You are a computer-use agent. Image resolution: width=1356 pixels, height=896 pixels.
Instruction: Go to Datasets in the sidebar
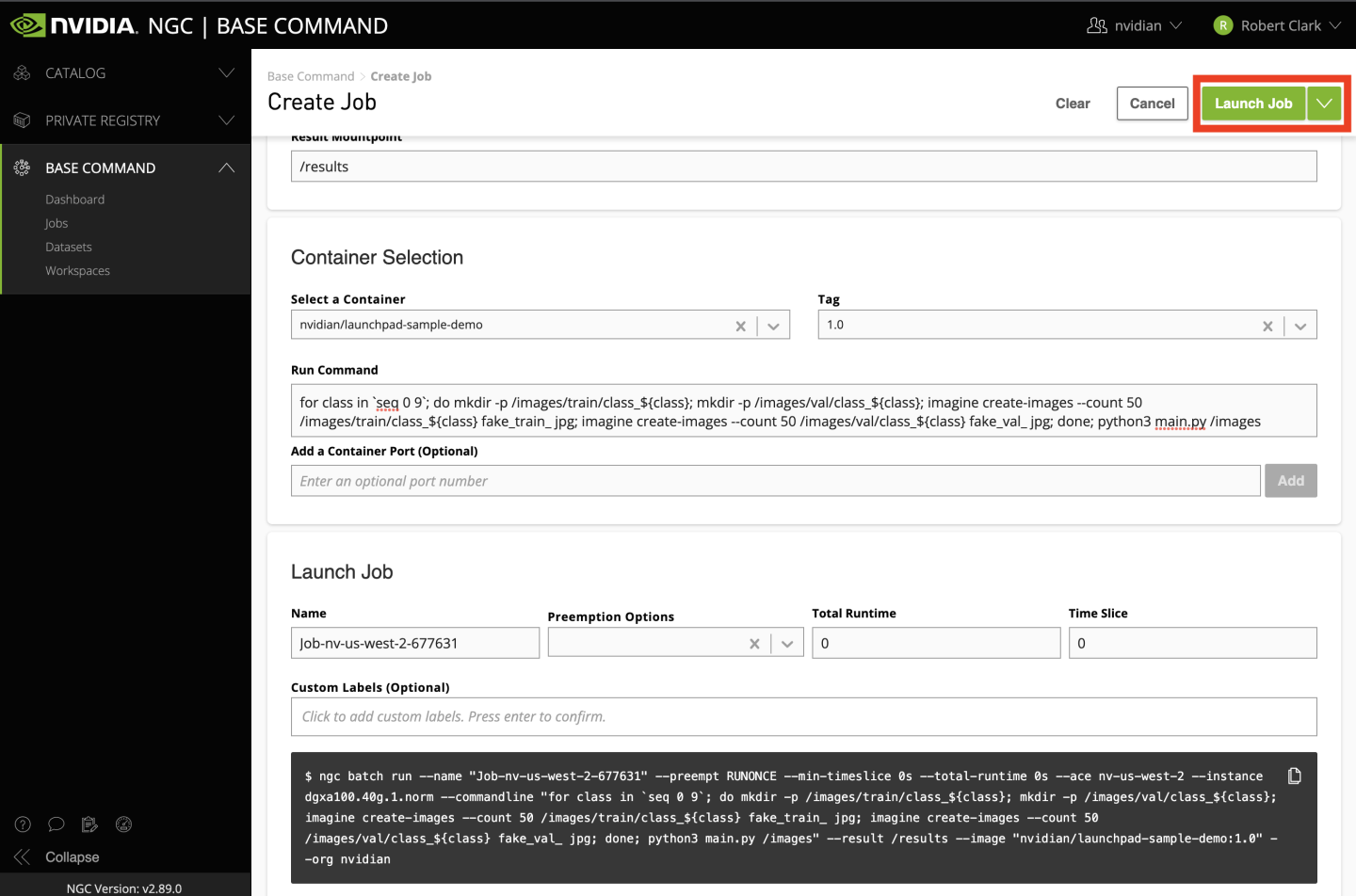69,247
